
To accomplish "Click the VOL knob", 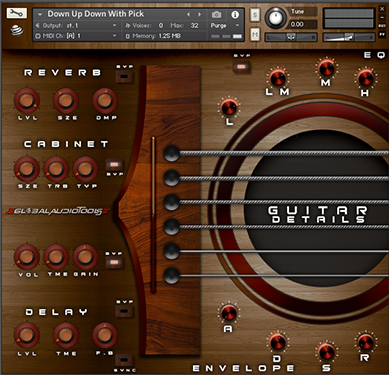I will [27, 257].
